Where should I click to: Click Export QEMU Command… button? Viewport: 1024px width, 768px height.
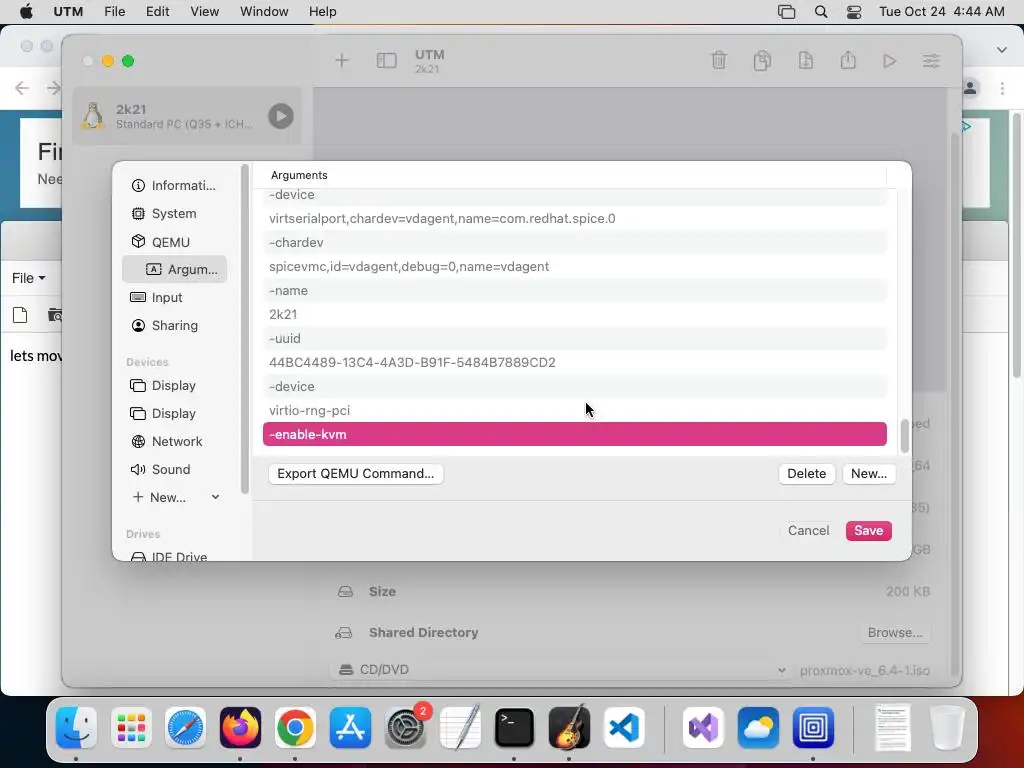pos(355,473)
